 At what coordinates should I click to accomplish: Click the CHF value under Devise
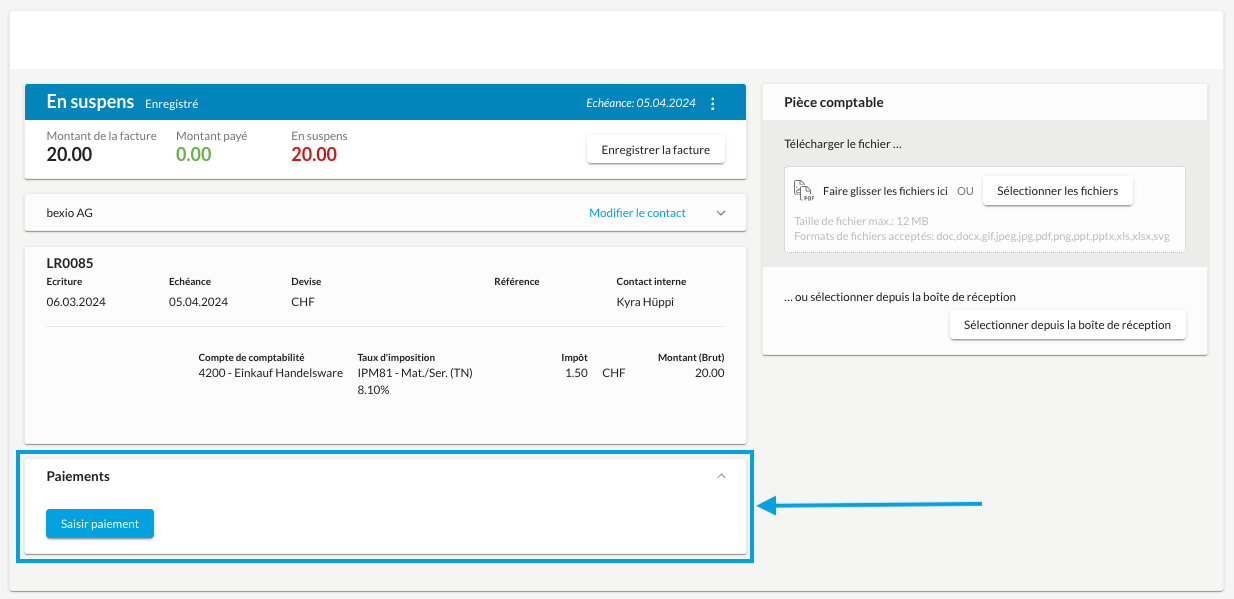[303, 302]
